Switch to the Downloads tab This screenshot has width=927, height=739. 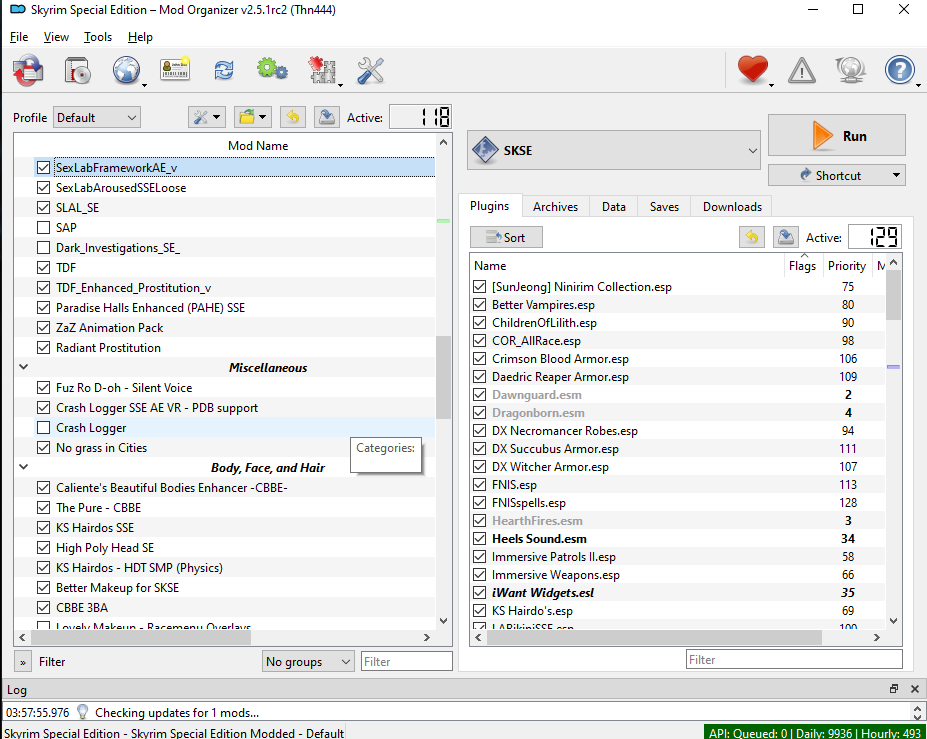732,207
